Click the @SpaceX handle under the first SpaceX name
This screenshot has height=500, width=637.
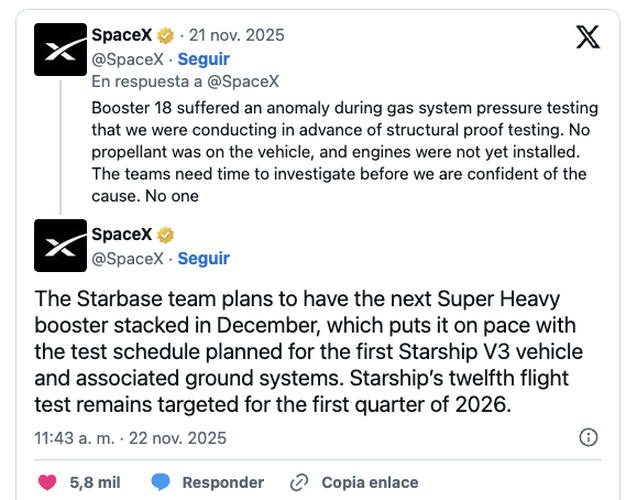[127, 59]
